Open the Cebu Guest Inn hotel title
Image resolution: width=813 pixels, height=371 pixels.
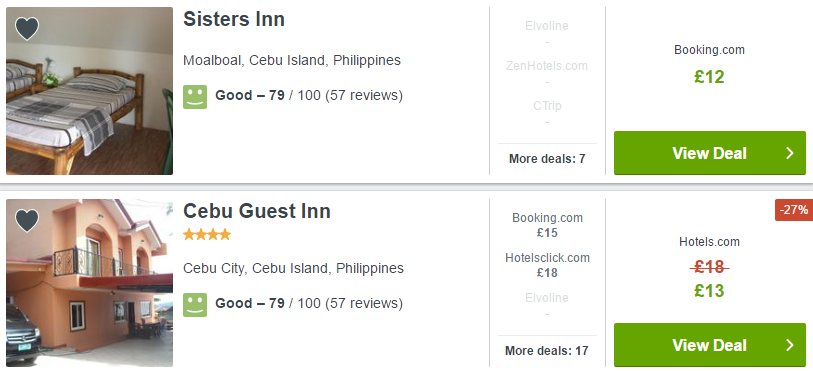click(x=257, y=211)
